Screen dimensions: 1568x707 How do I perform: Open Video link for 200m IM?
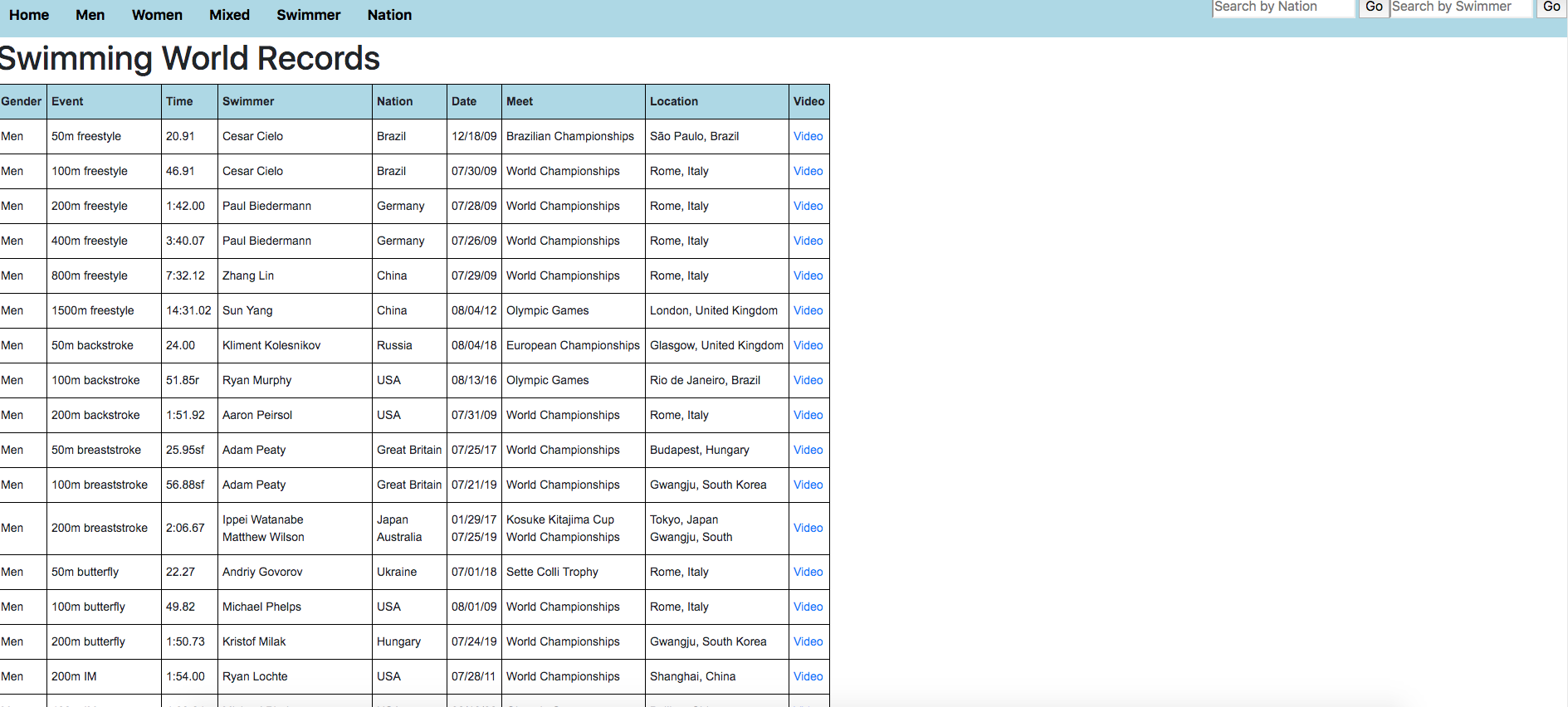808,676
